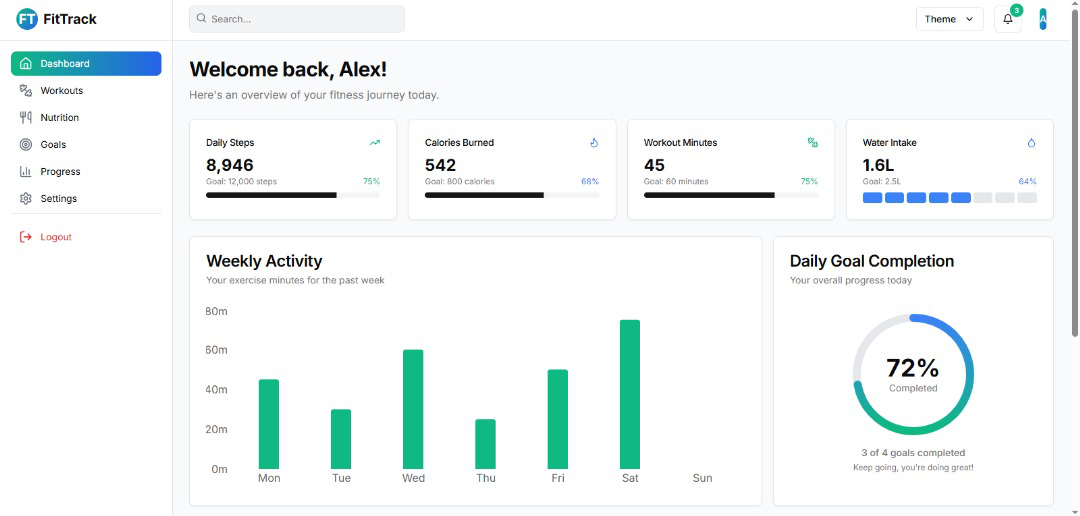1080x516 pixels.
Task: Click "Welcome back, Alex!" heading
Action: [x=288, y=70]
